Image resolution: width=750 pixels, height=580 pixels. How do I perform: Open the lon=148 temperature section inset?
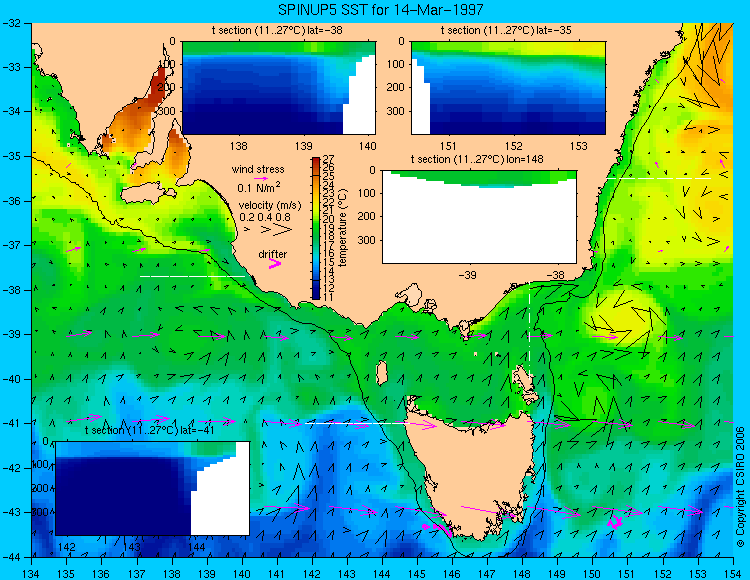(x=480, y=217)
